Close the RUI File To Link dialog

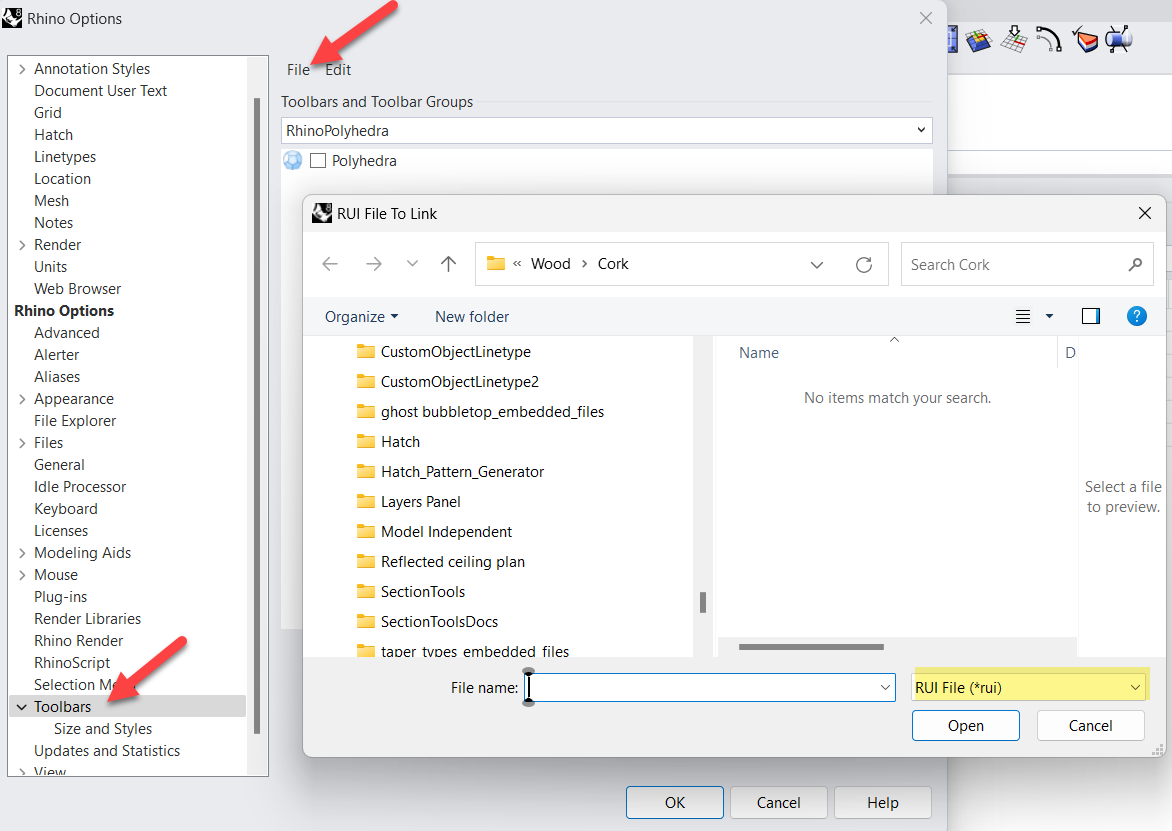pos(1144,213)
